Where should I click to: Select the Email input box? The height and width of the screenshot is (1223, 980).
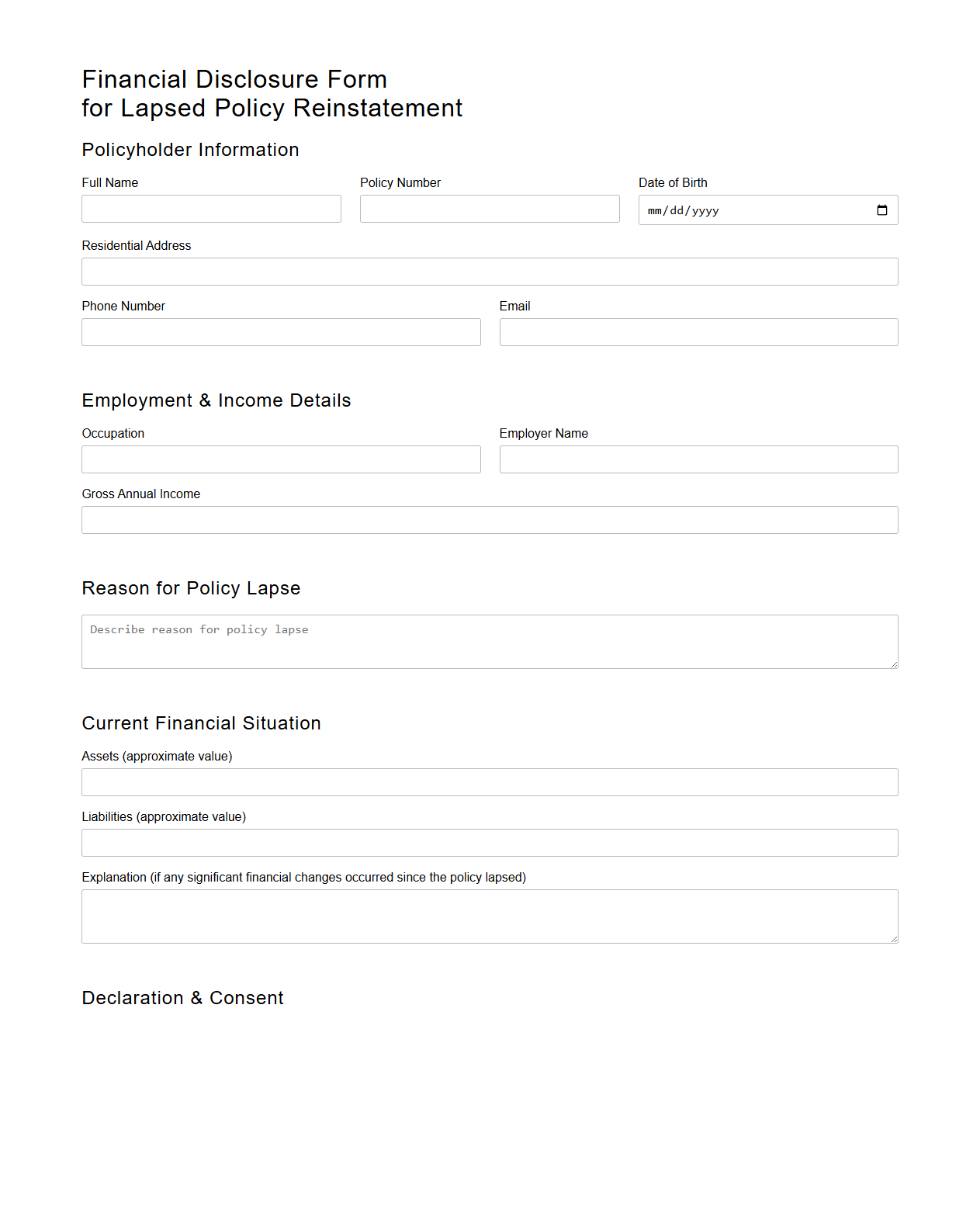[698, 331]
